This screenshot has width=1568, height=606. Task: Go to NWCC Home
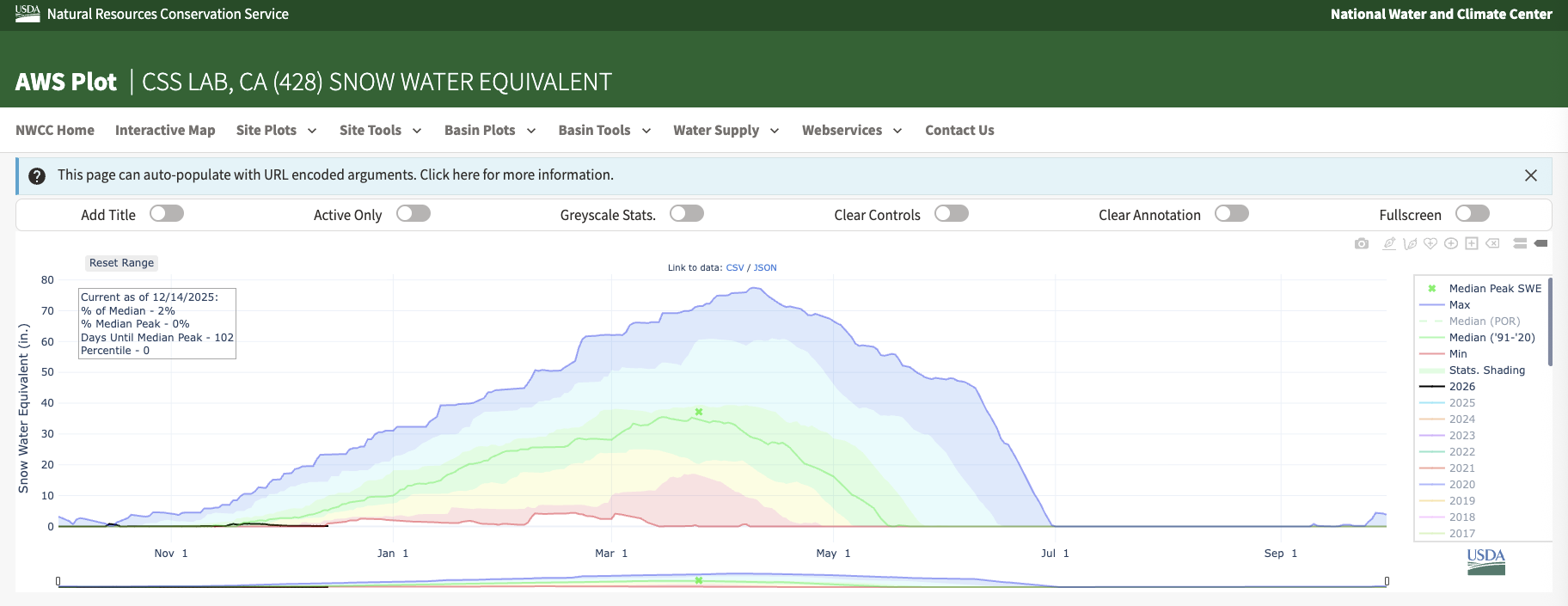coord(55,131)
